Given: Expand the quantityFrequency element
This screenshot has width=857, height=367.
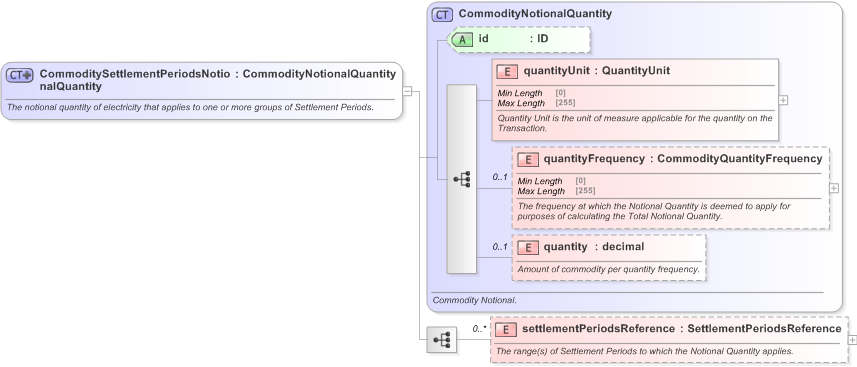Looking at the screenshot, I should 834,188.
